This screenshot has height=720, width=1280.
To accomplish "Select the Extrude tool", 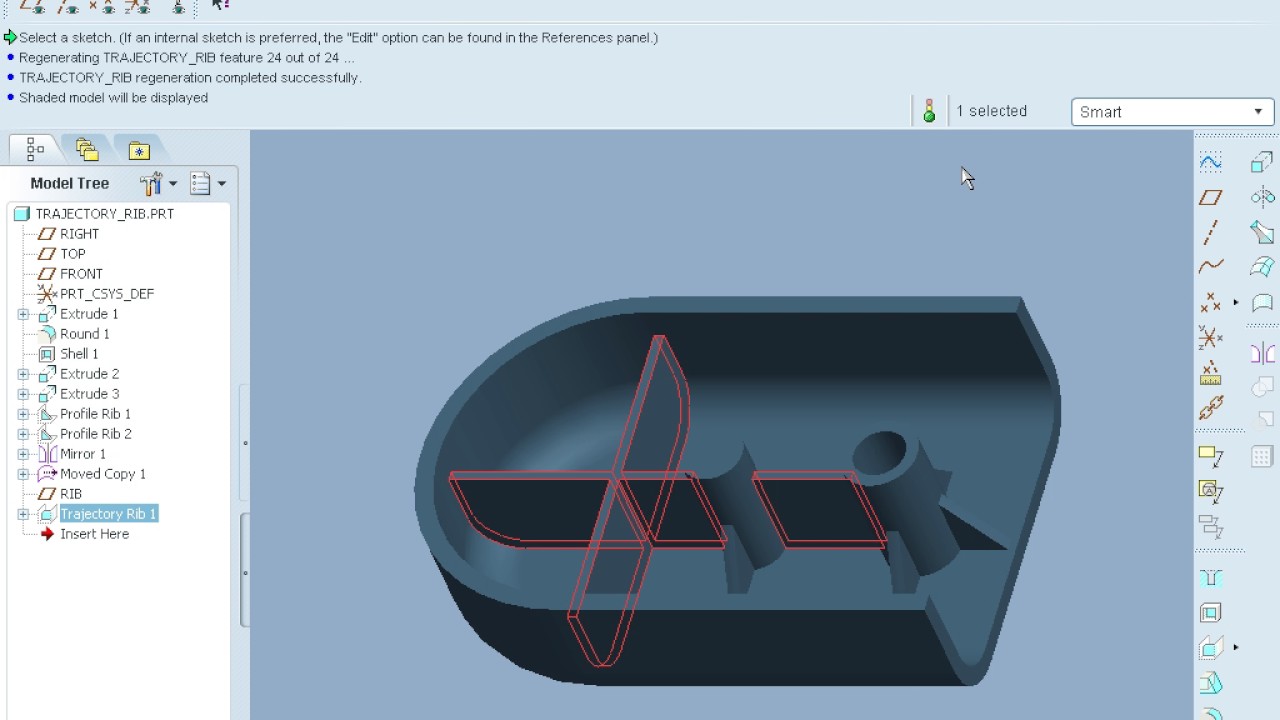I will pyautogui.click(x=1262, y=162).
